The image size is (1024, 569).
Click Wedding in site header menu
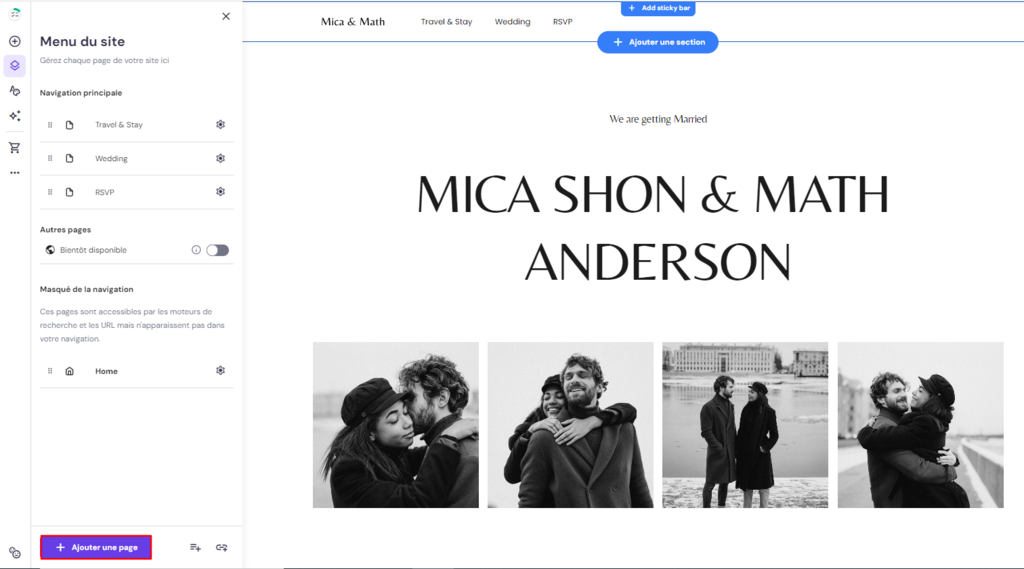tap(513, 22)
